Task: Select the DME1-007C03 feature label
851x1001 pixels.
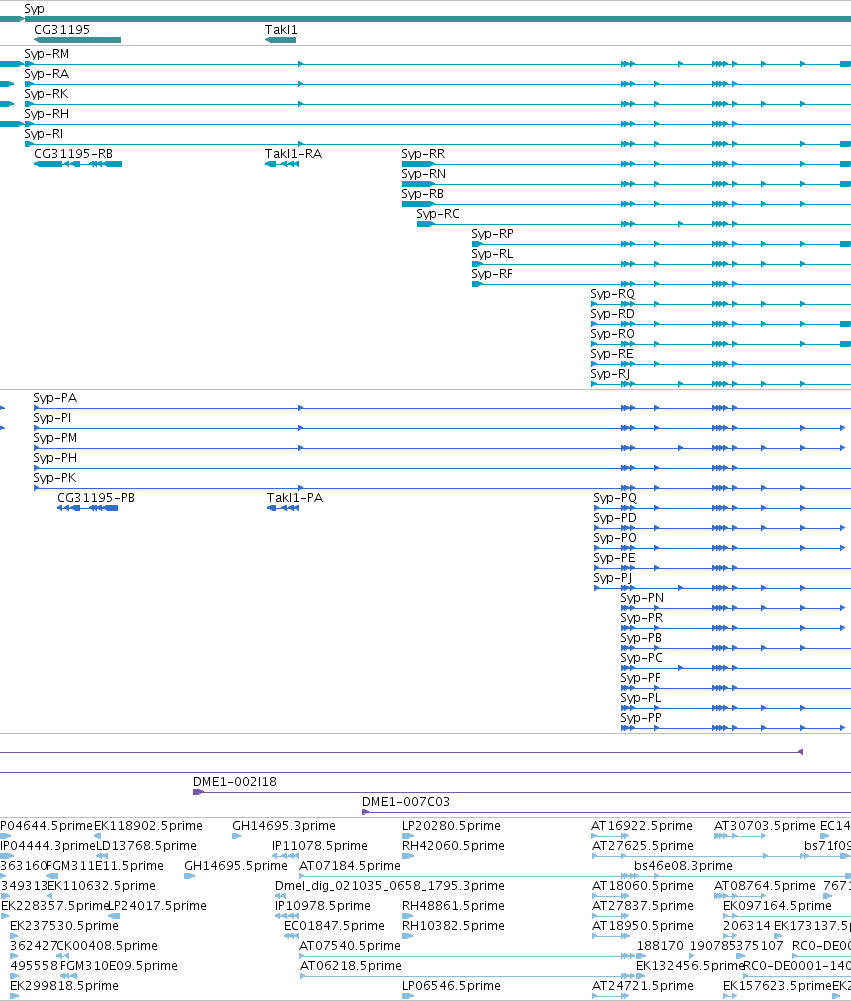Action: click(x=406, y=802)
